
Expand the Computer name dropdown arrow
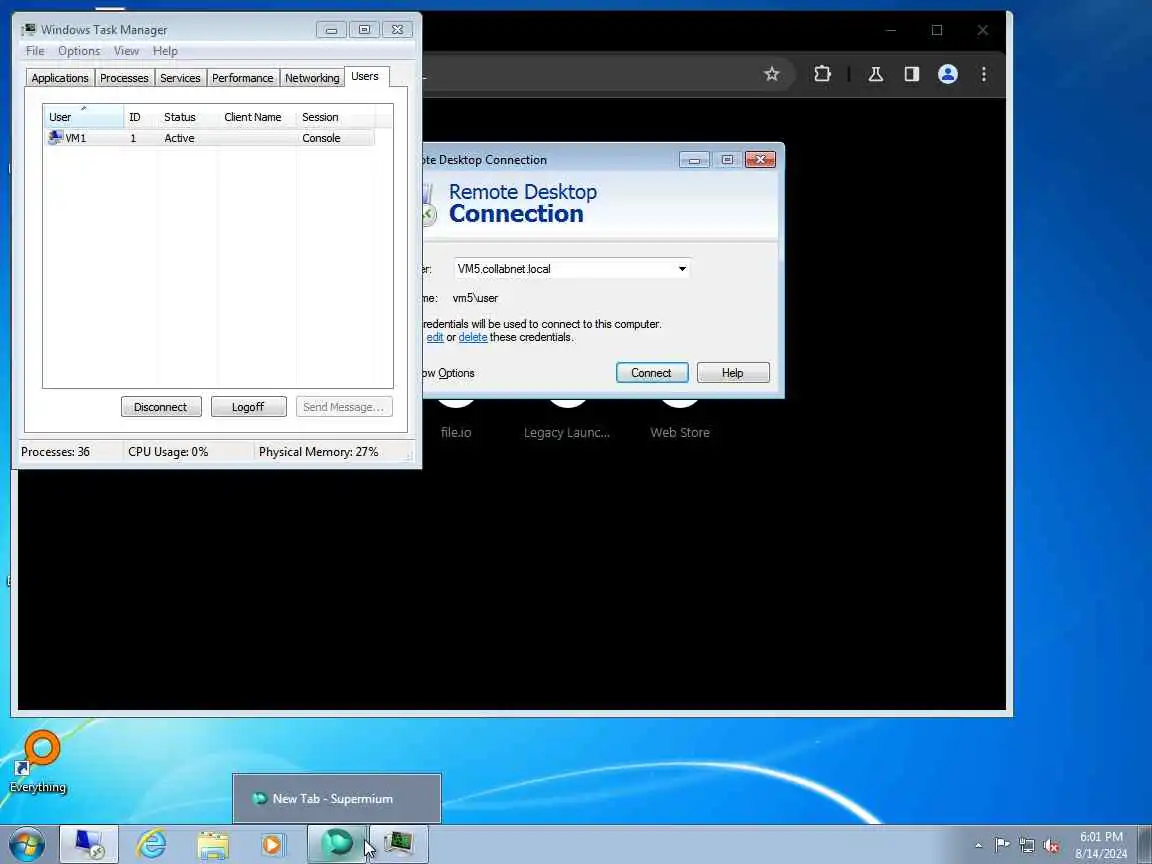683,269
